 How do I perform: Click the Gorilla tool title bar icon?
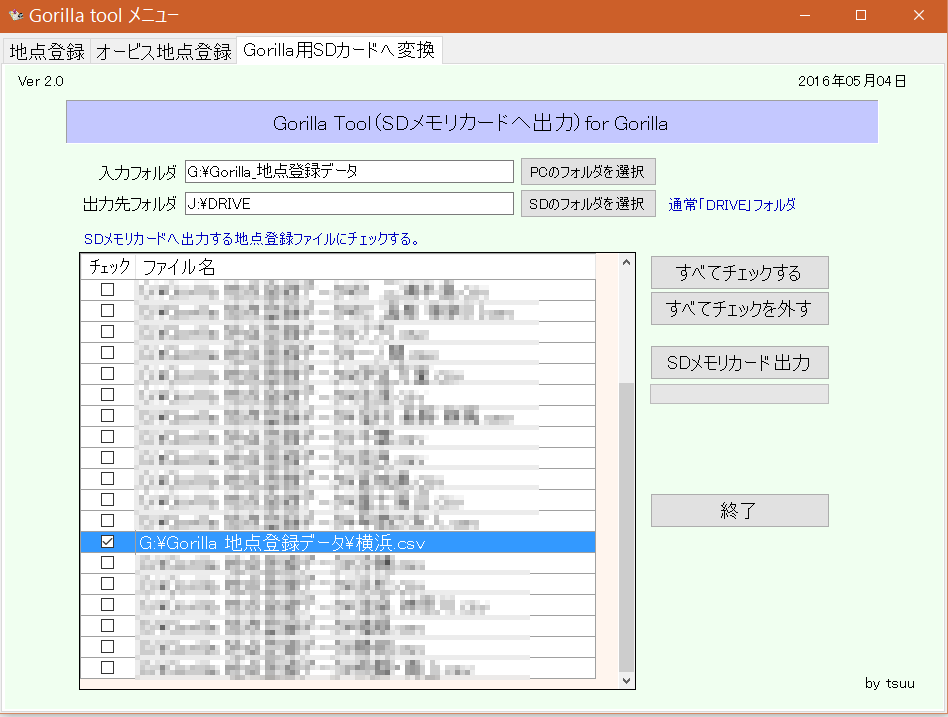pyautogui.click(x=15, y=15)
